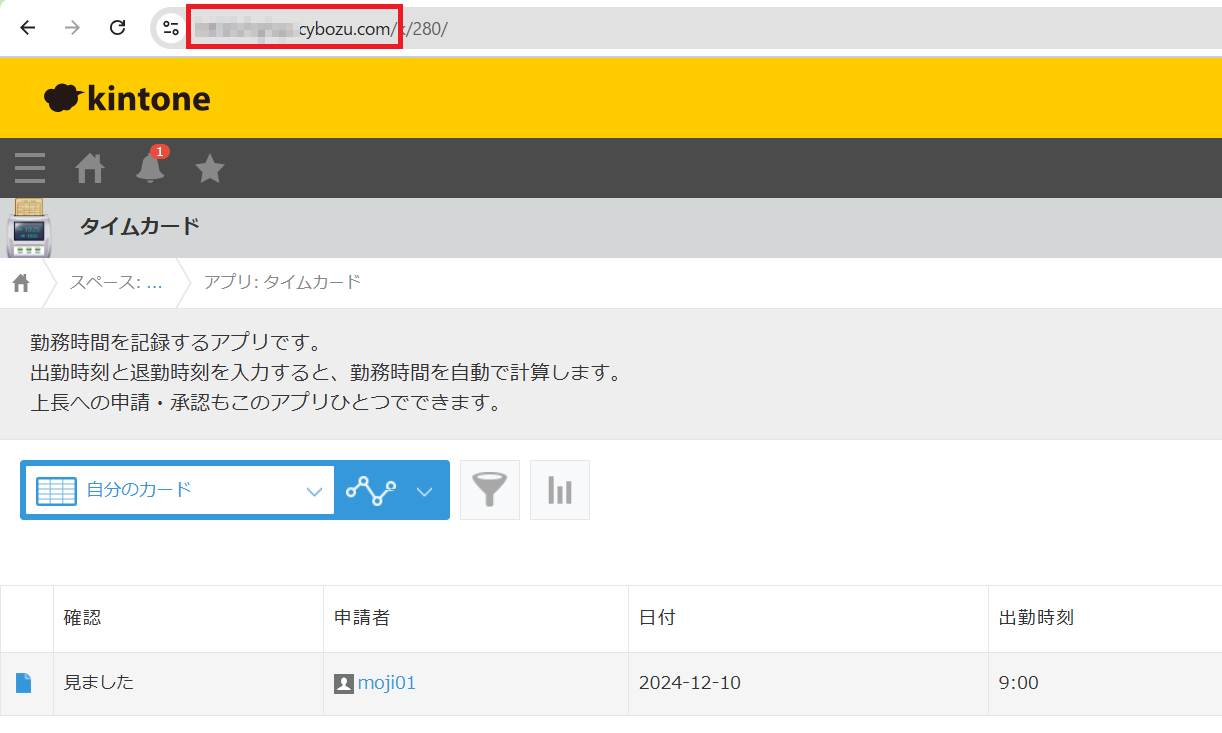
Task: Open the graph/aggregation chart icon
Action: (559, 489)
